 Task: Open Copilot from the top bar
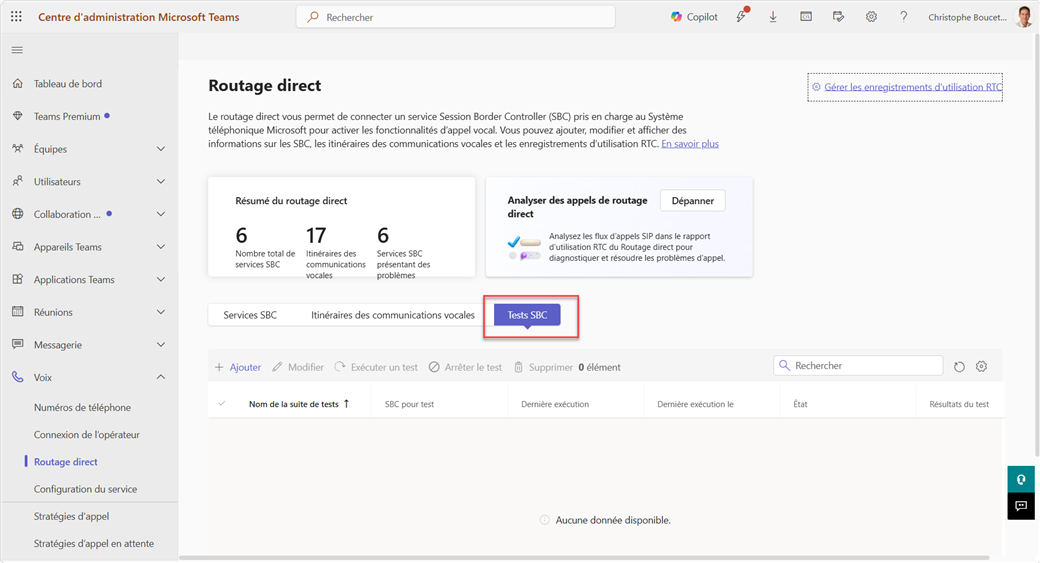click(694, 17)
